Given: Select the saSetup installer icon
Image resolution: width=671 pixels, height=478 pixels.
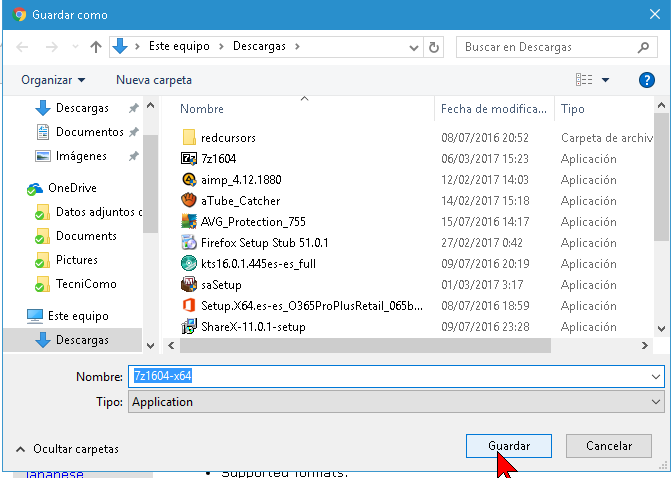Looking at the screenshot, I should click(189, 285).
